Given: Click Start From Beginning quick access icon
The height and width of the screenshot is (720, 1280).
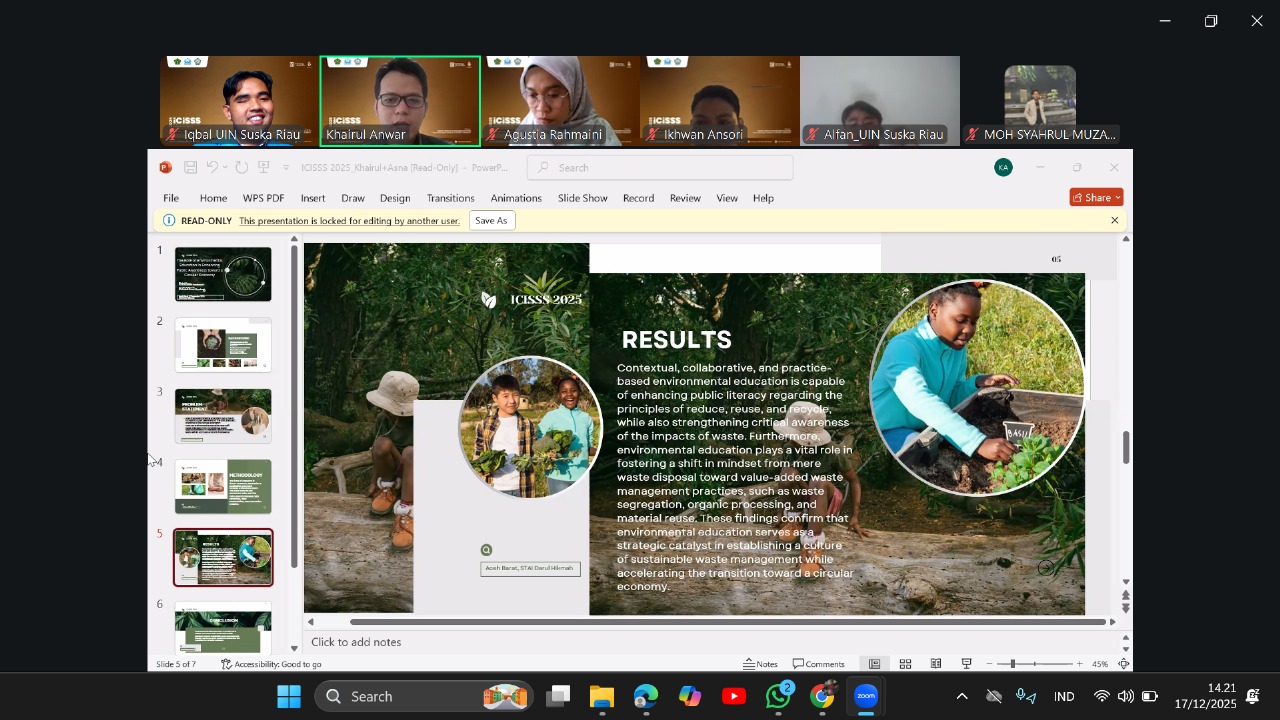Looking at the screenshot, I should point(264,168).
